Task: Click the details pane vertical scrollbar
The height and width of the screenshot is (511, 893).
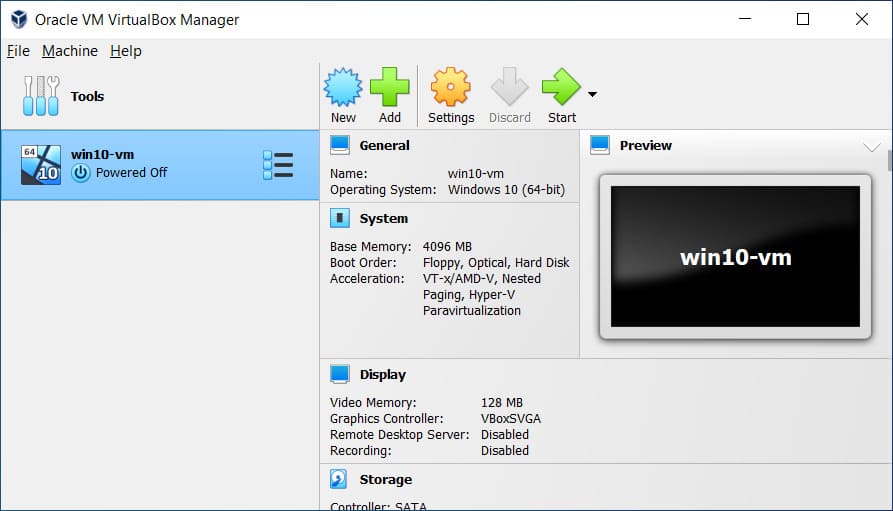Action: pos(888,161)
